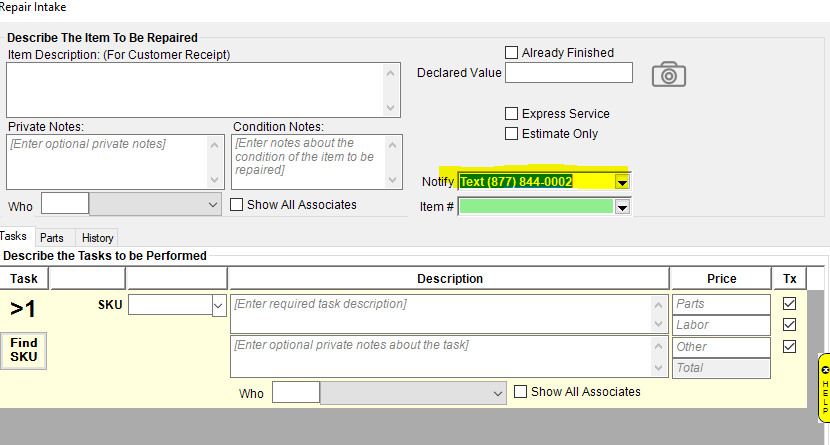This screenshot has width=830, height=445.
Task: Expand the task Who associate dropdown
Action: (x=498, y=393)
